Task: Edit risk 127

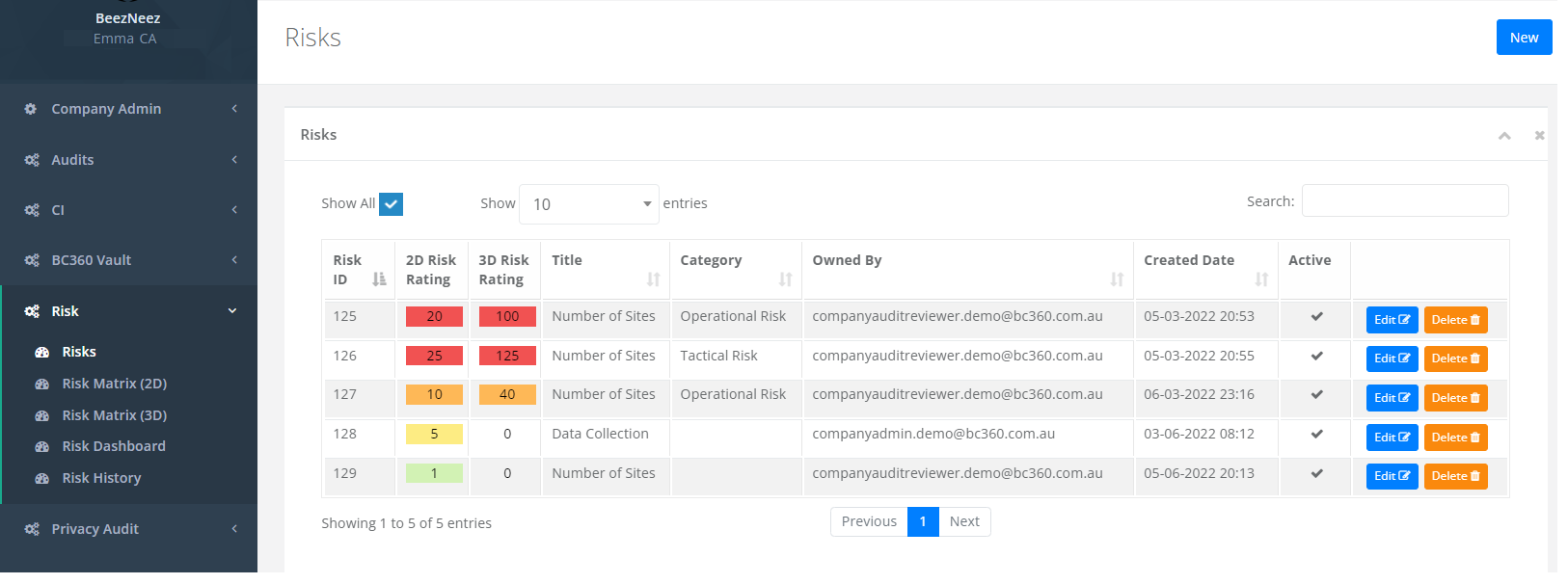Action: (x=1392, y=398)
